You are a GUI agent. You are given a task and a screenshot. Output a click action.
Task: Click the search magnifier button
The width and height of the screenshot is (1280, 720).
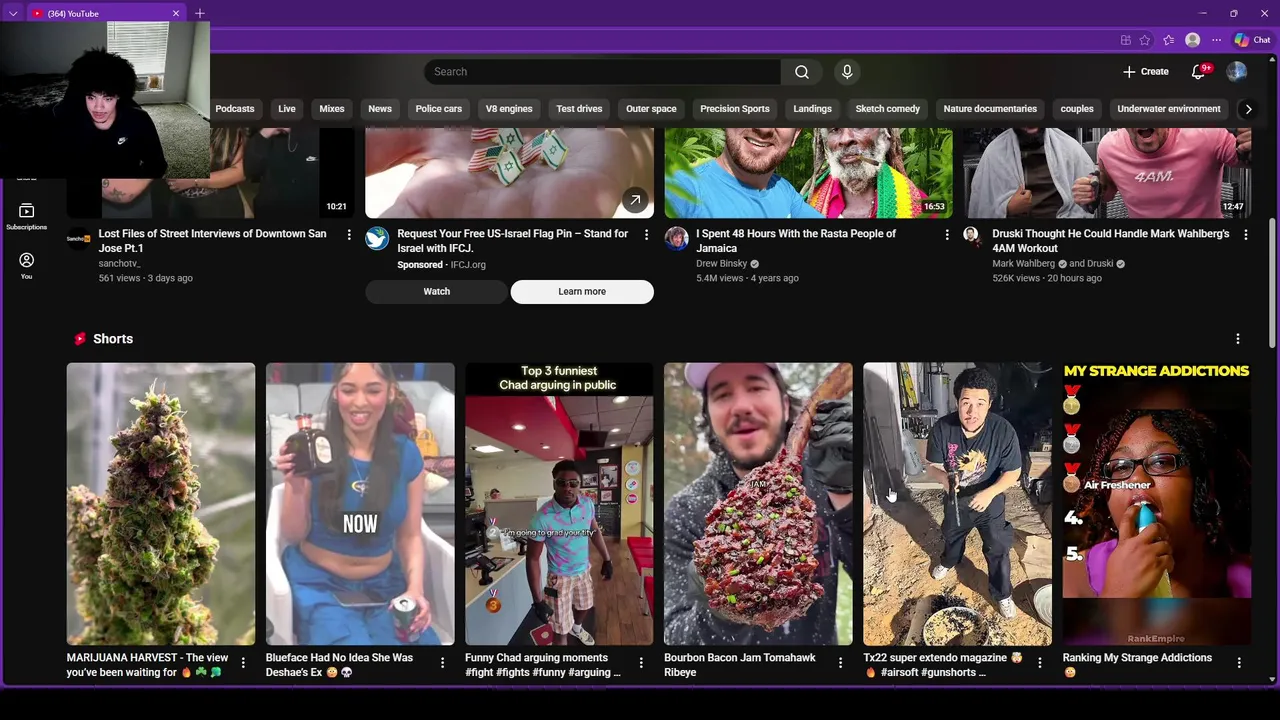pyautogui.click(x=802, y=72)
